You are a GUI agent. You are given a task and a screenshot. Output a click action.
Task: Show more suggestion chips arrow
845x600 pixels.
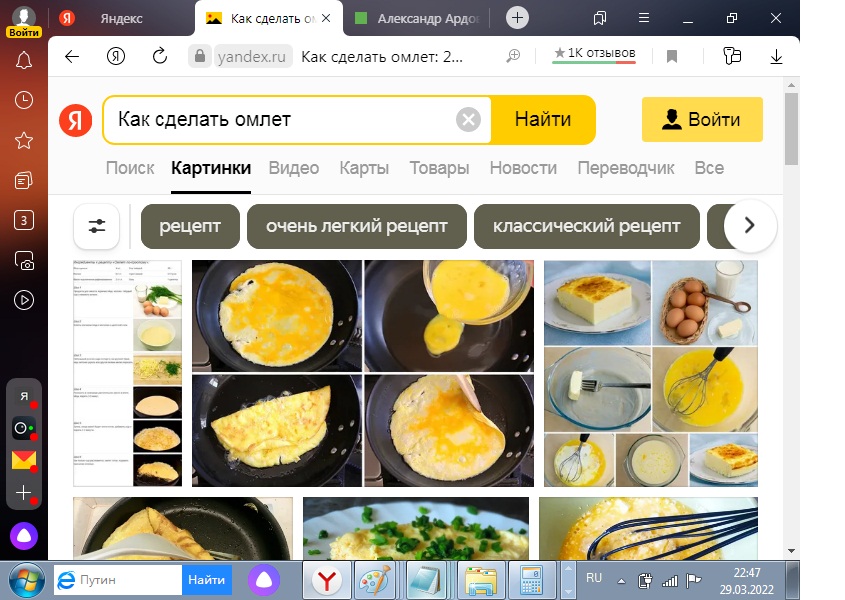pos(750,225)
